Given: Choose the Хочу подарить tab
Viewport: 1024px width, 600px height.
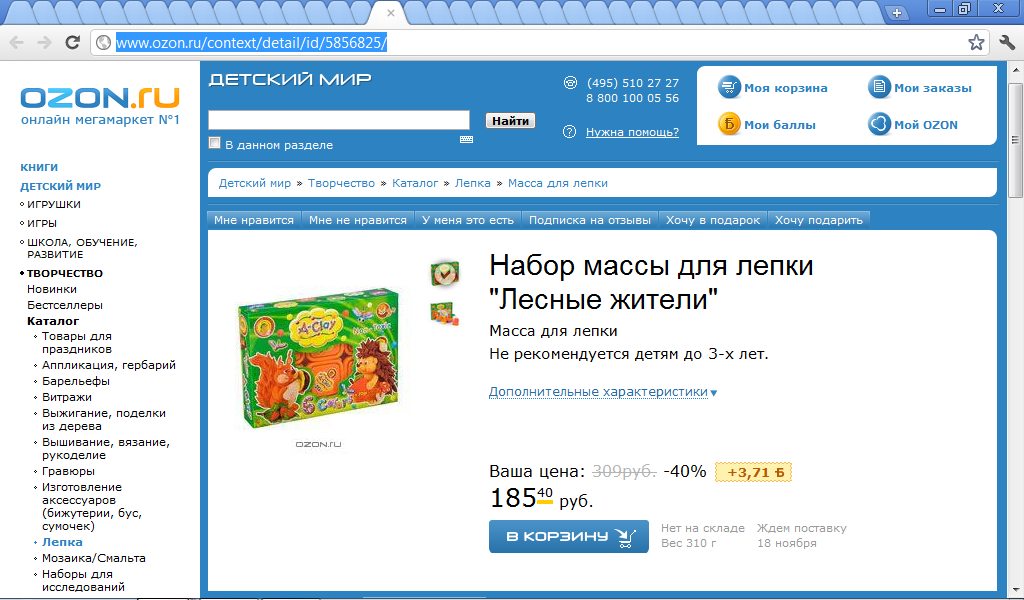Looking at the screenshot, I should click(819, 220).
